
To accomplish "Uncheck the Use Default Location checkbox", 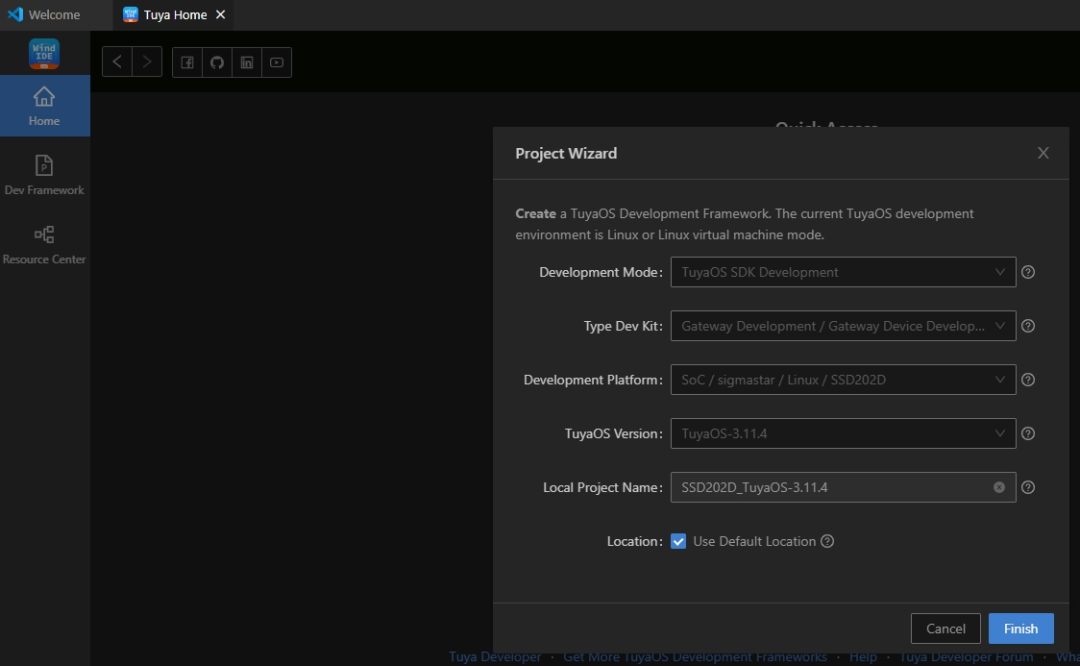I will tap(678, 541).
